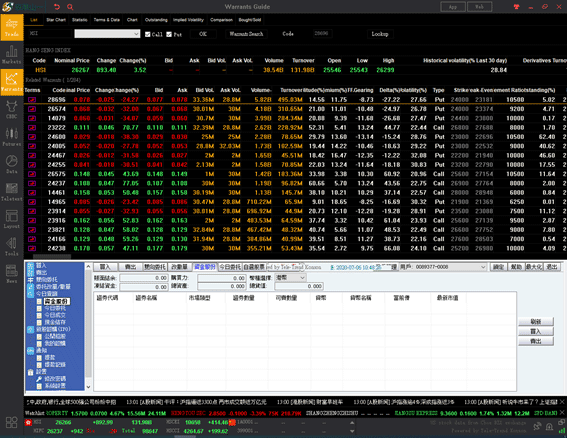Click the wrench 修改密碼 item in trade tree
The width and height of the screenshot is (567, 438).
pyautogui.click(x=51, y=379)
